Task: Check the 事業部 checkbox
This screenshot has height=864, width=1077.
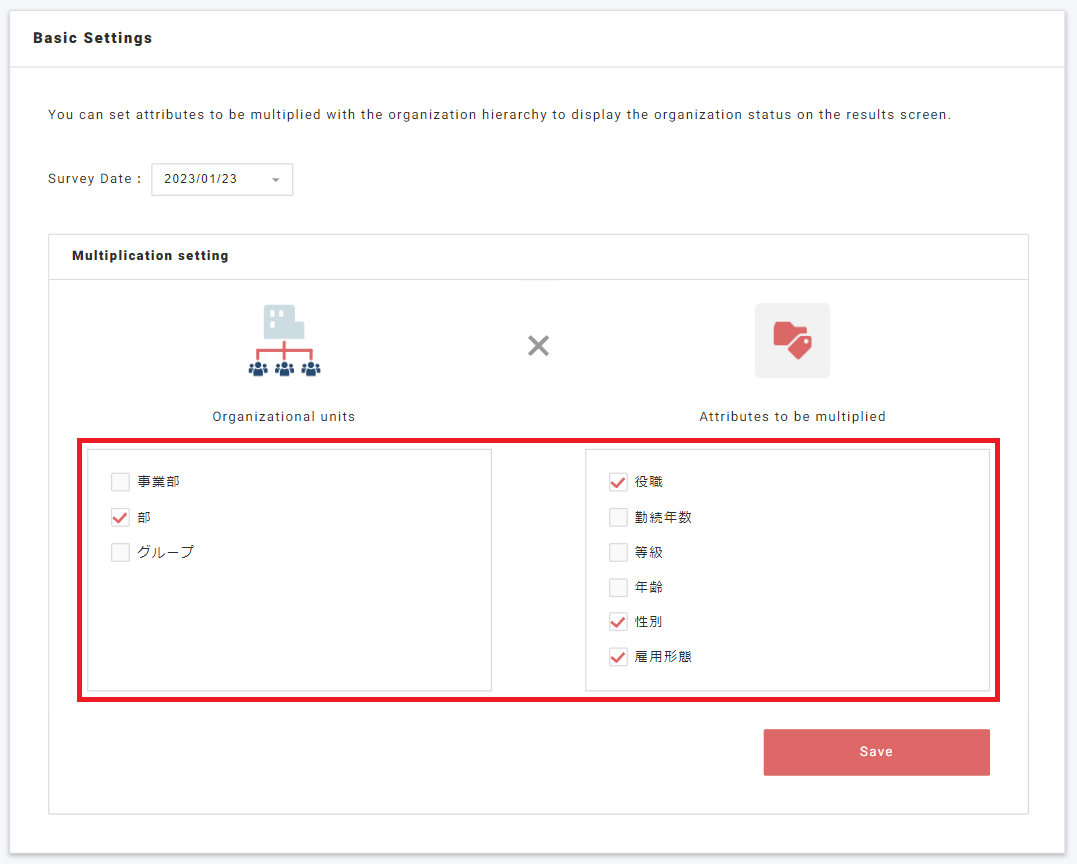Action: pos(120,482)
